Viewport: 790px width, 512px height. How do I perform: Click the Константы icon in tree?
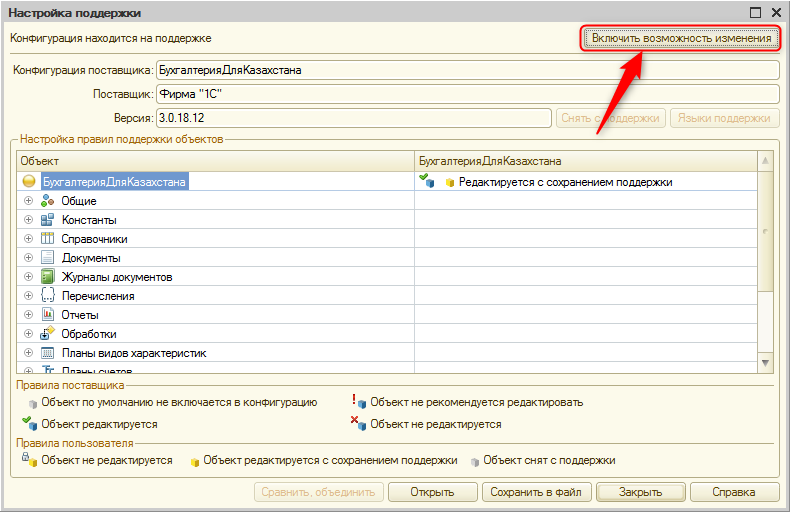47,220
